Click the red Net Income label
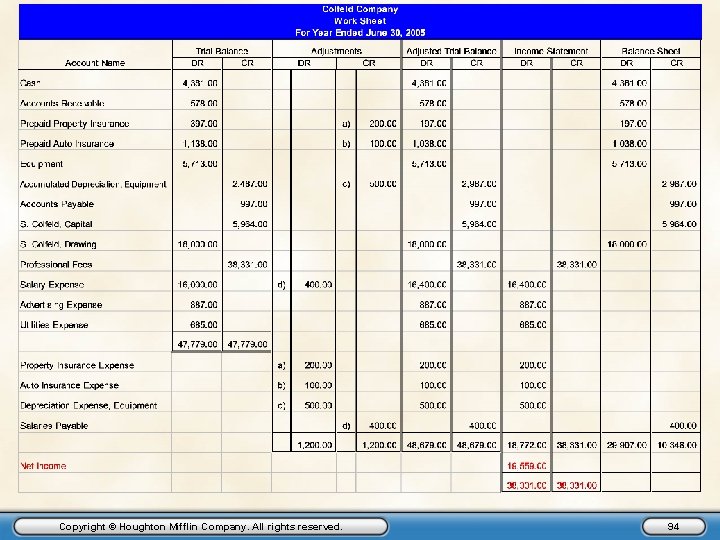The height and width of the screenshot is (540, 720). pos(43,466)
